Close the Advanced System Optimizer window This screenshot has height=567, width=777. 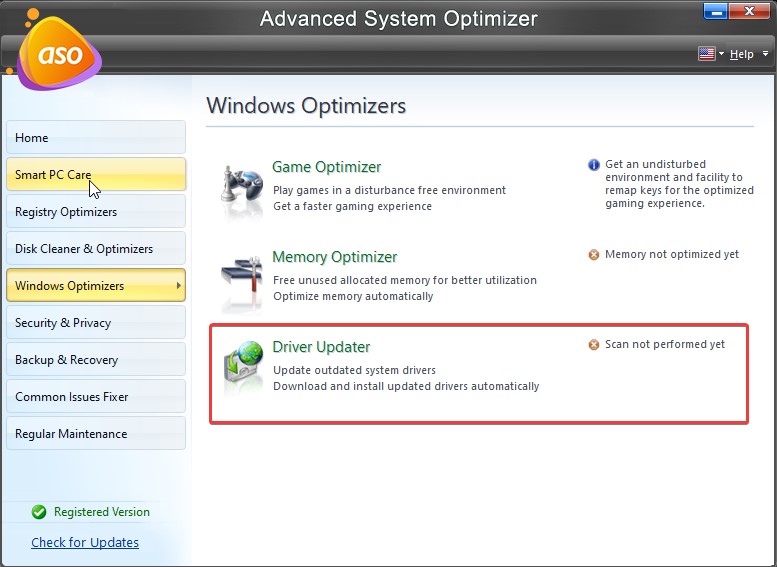[749, 10]
